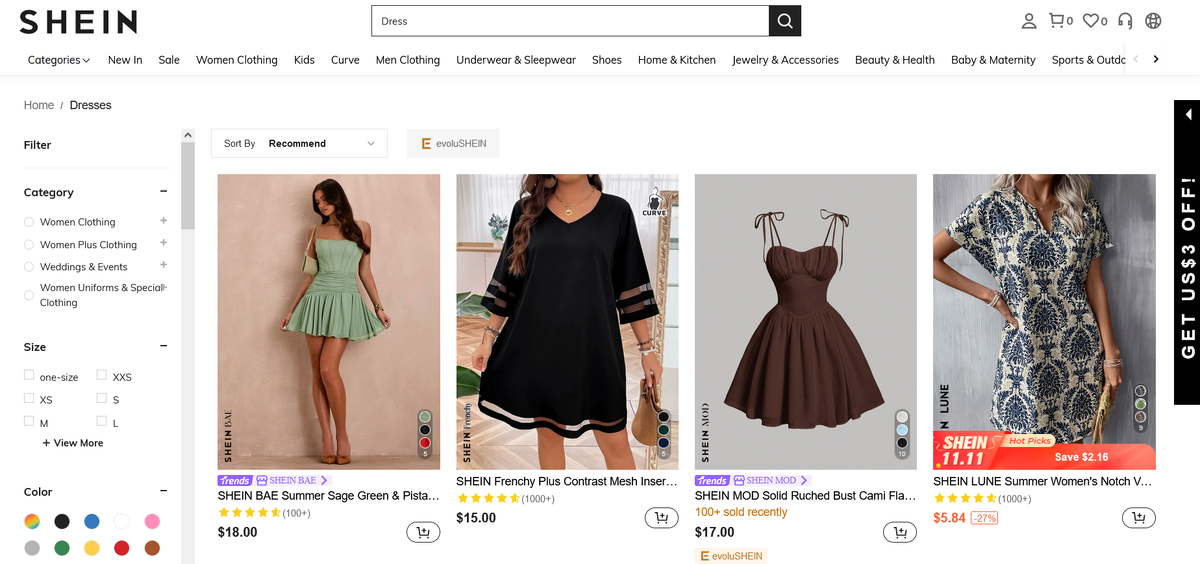Go to Home breadcrumb link
The width and height of the screenshot is (1200, 564).
[x=39, y=105]
